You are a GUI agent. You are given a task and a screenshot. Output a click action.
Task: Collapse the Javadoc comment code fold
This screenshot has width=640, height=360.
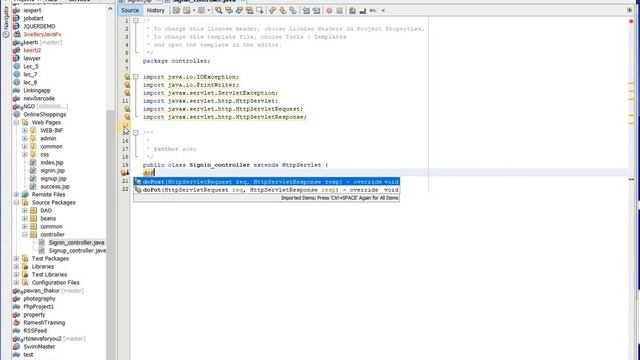click(x=136, y=133)
